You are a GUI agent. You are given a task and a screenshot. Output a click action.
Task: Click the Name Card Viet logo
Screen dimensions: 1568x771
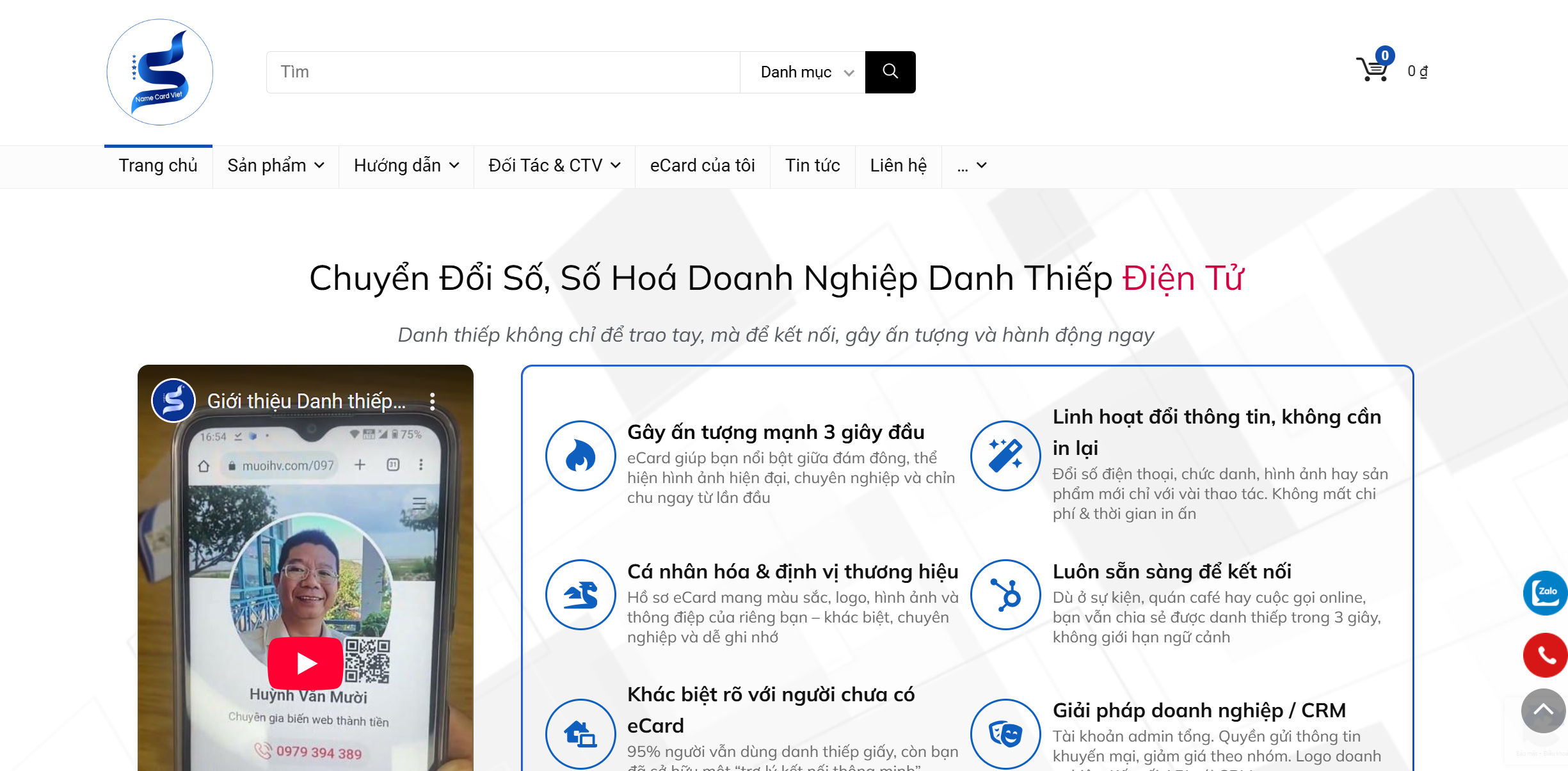[160, 72]
